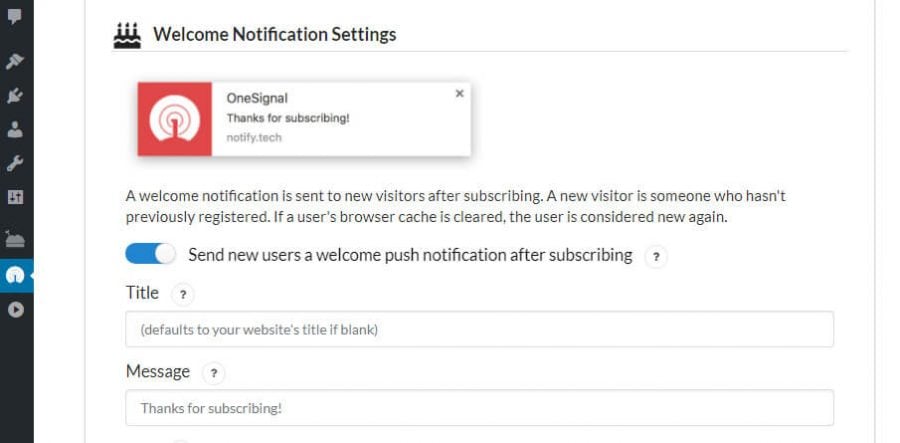The height and width of the screenshot is (443, 900).
Task: Click the red OneSignal logo in the preview
Action: (174, 119)
